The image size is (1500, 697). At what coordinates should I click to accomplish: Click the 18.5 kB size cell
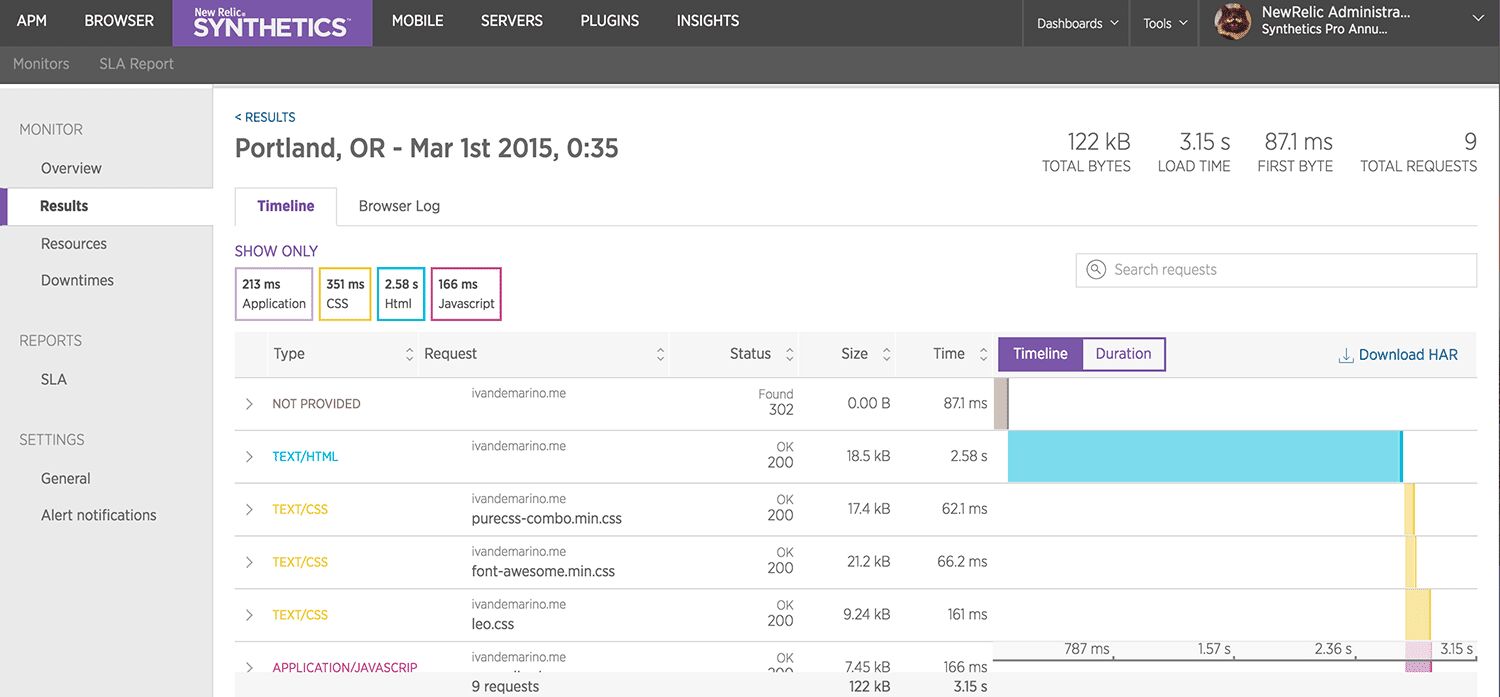tap(868, 456)
